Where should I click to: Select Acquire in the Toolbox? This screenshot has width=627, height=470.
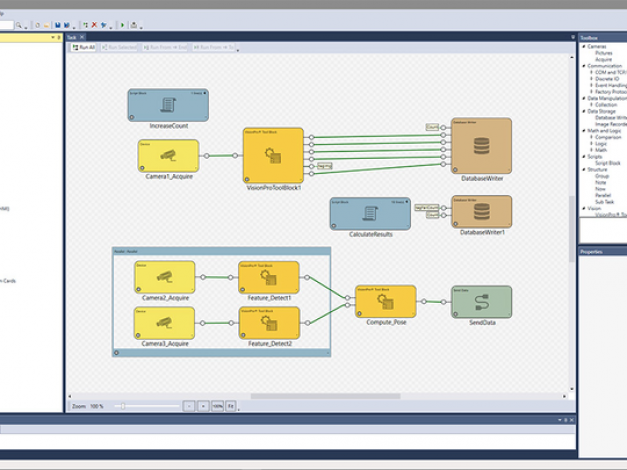pos(603,60)
